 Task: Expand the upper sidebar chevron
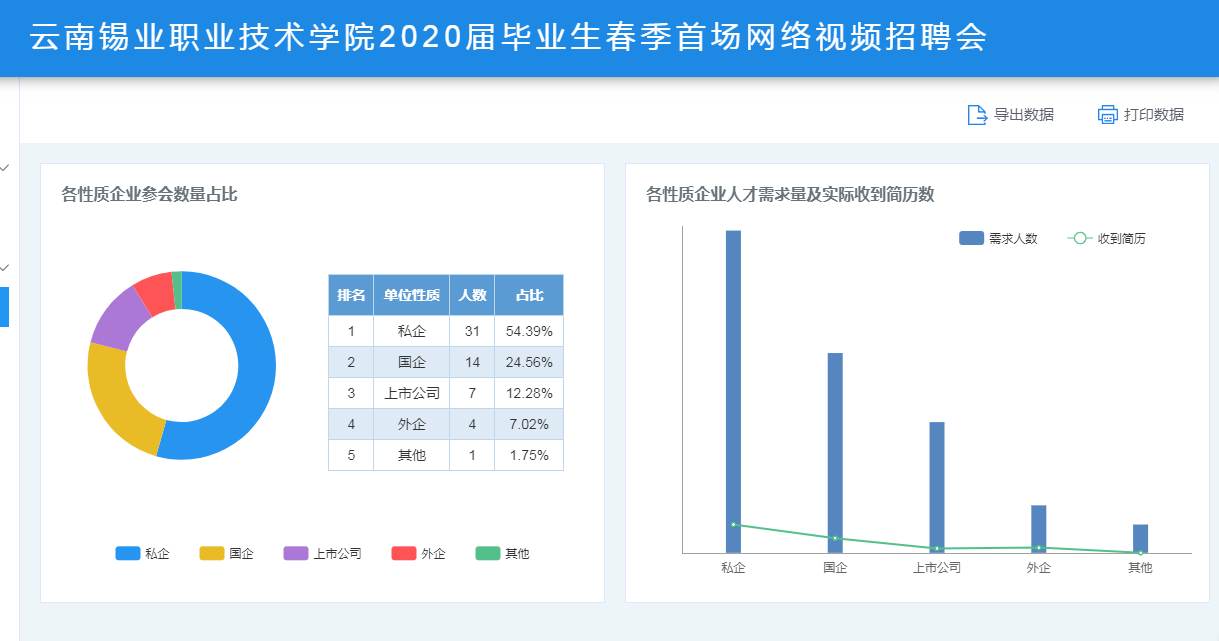pyautogui.click(x=5, y=168)
